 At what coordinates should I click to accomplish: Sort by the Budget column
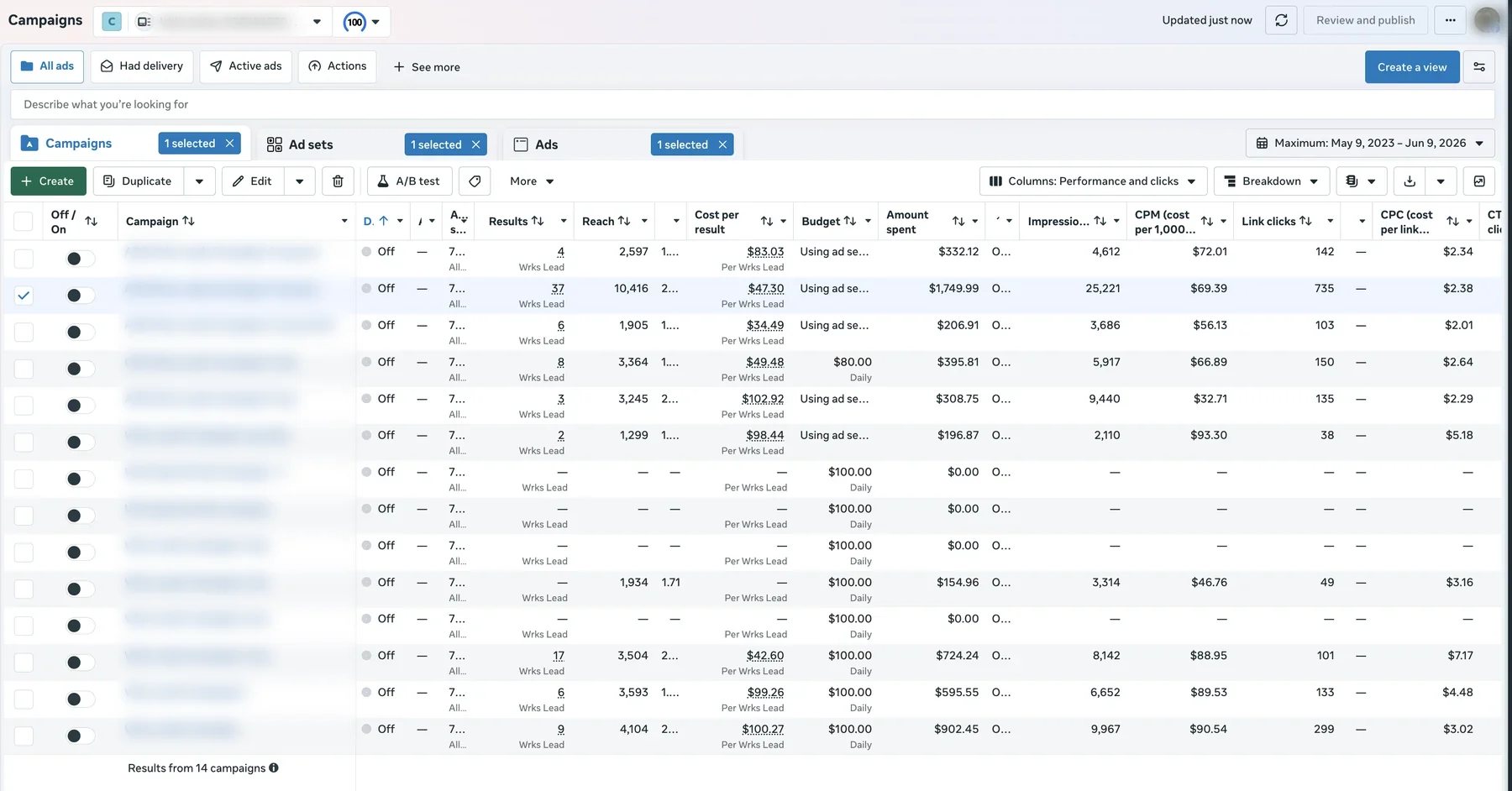850,221
